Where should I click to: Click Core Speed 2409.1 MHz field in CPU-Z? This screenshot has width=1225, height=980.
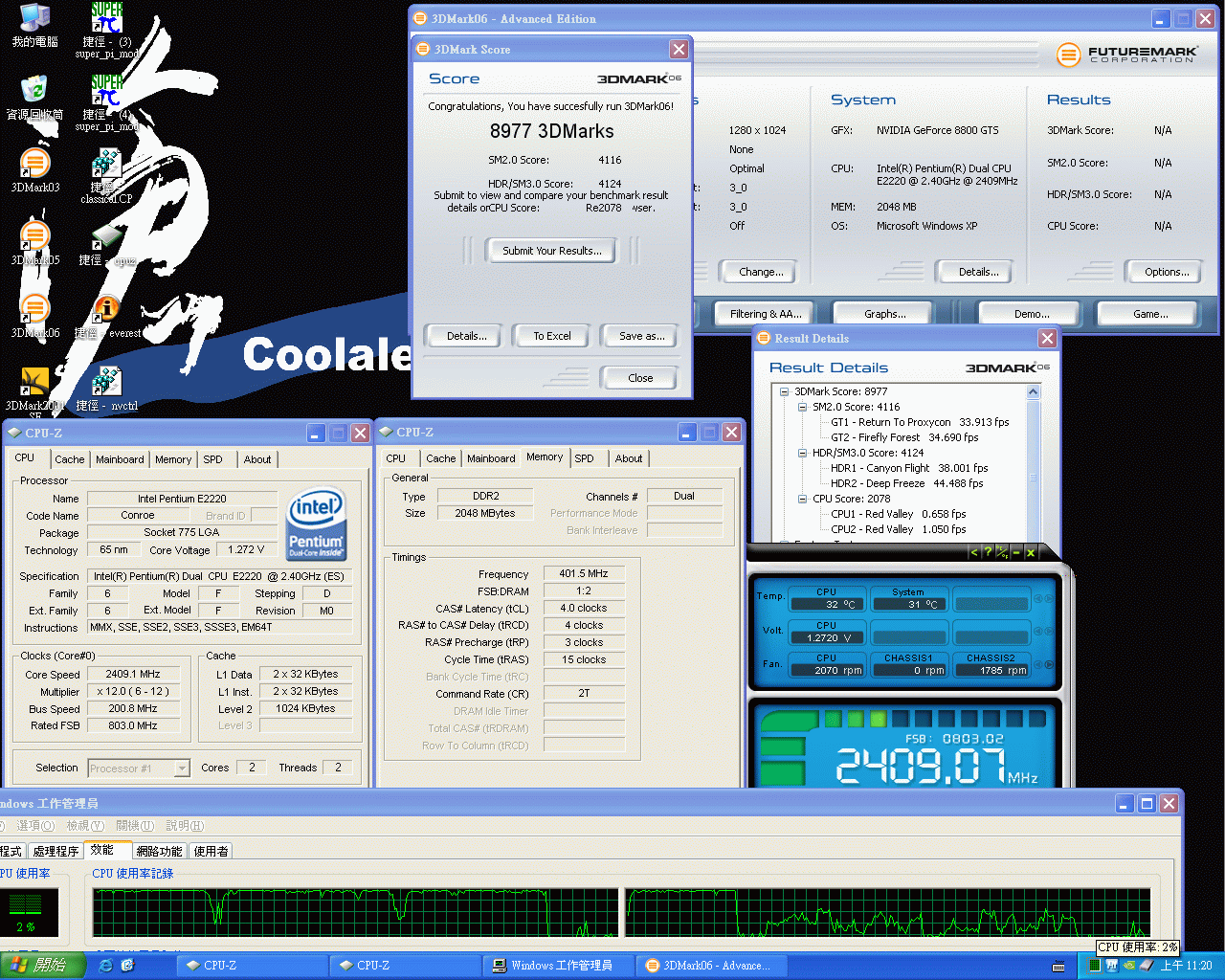tap(133, 675)
